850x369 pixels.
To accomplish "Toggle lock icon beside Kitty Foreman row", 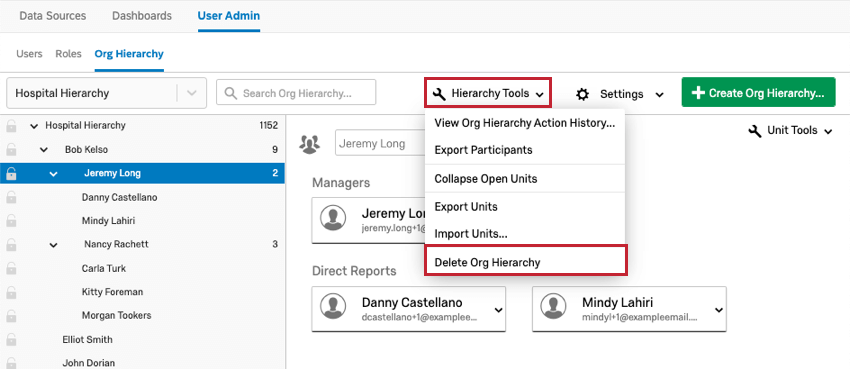I will tap(11, 292).
